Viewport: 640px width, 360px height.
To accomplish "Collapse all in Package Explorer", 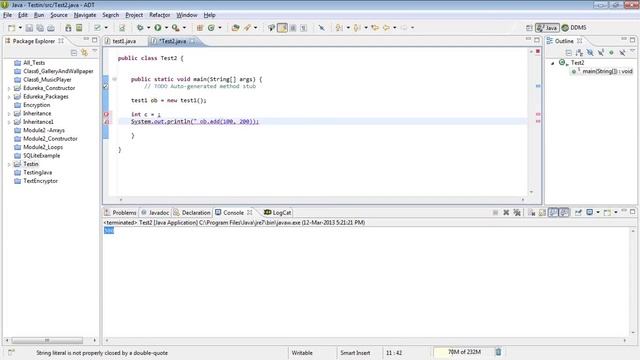I will [74, 53].
